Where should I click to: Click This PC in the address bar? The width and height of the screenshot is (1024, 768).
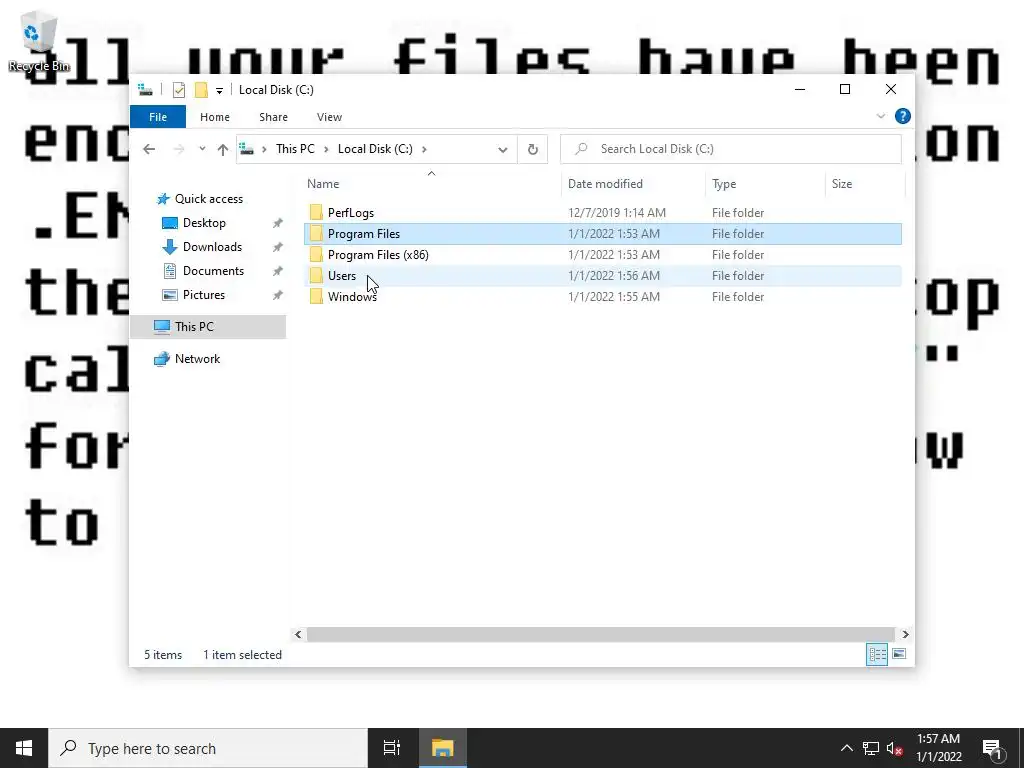tap(295, 149)
